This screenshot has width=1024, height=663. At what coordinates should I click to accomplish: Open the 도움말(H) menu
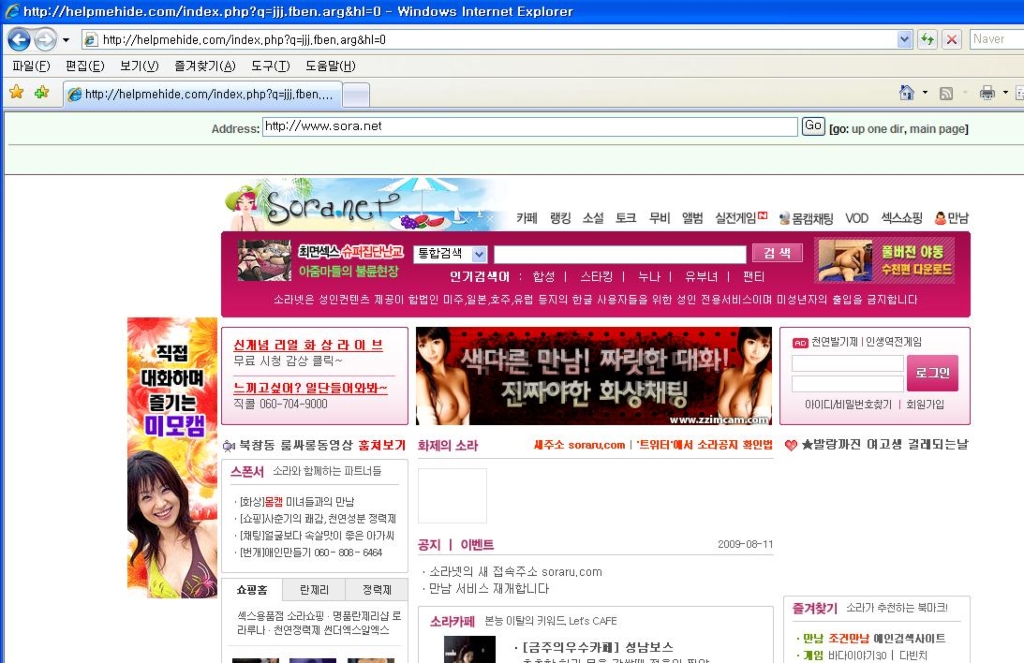pyautogui.click(x=330, y=66)
